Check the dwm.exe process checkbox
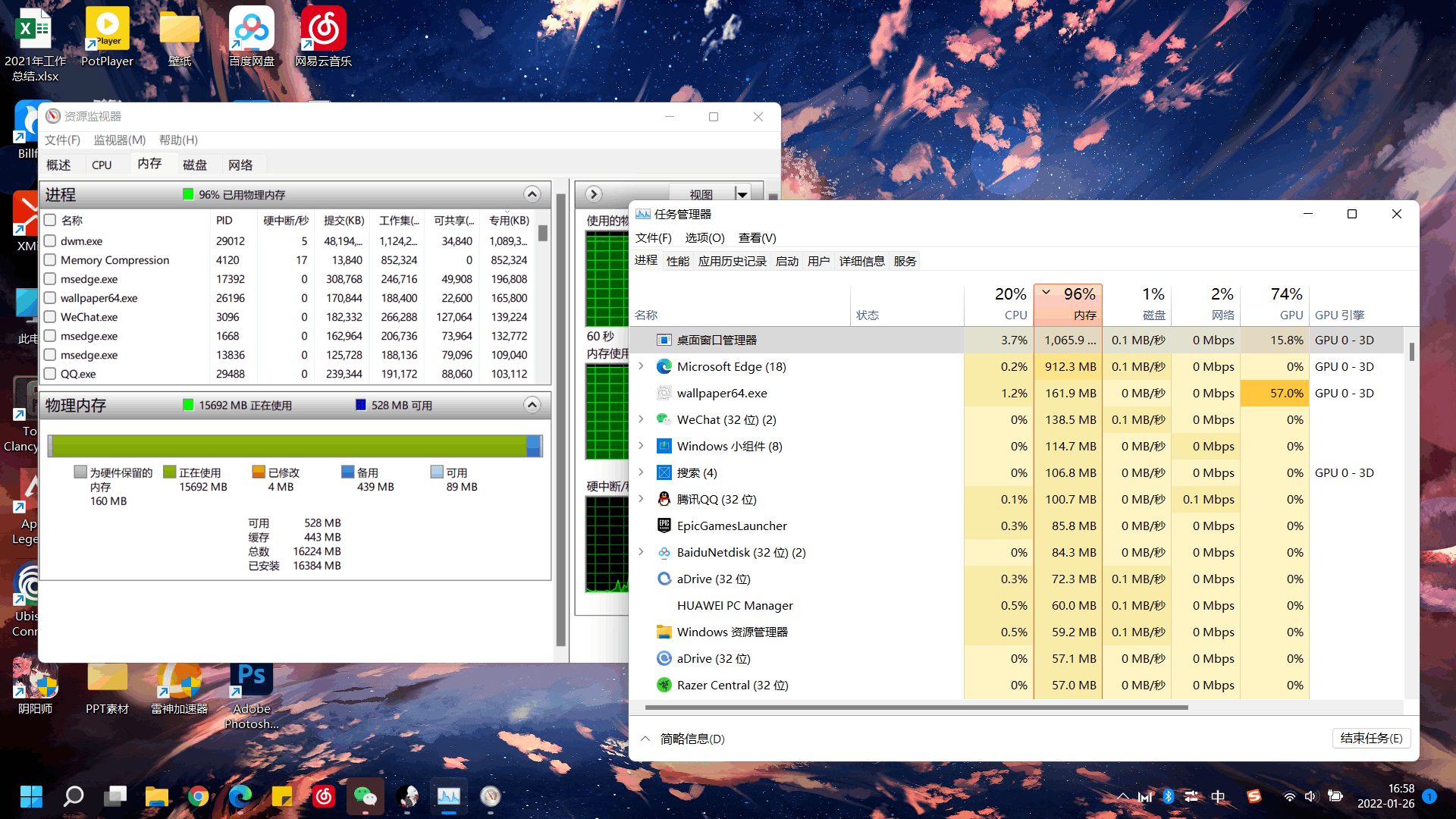Image resolution: width=1456 pixels, height=819 pixels. (50, 240)
